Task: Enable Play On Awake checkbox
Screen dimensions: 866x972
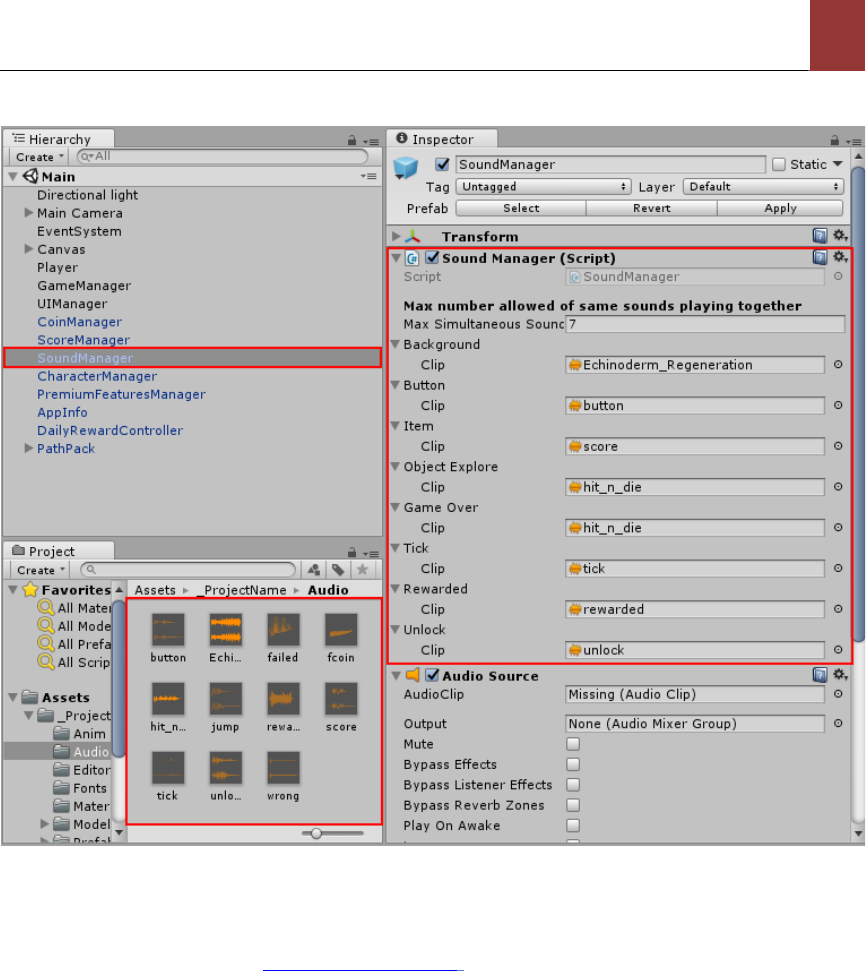Action: pyautogui.click(x=573, y=825)
